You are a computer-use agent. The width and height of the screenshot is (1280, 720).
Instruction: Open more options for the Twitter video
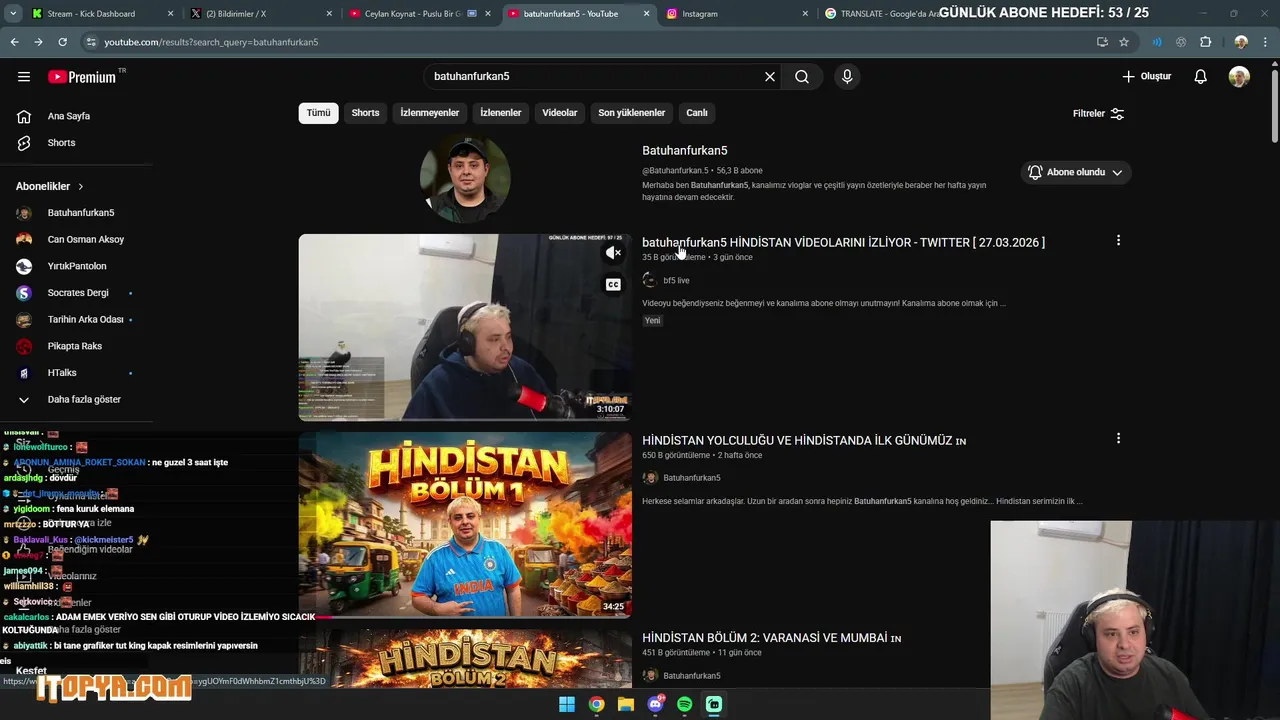[x=1118, y=240]
